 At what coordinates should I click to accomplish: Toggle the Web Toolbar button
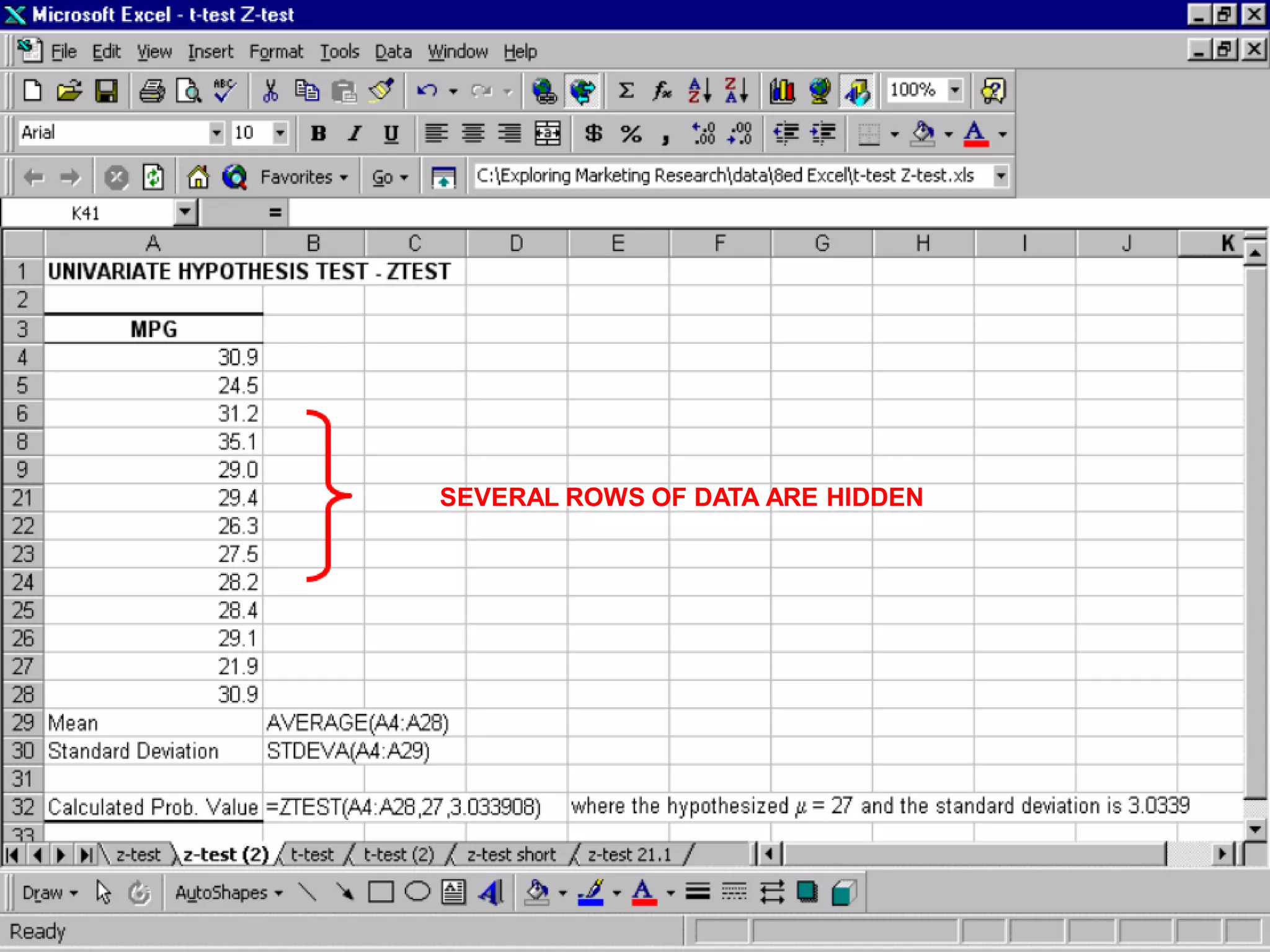(582, 91)
